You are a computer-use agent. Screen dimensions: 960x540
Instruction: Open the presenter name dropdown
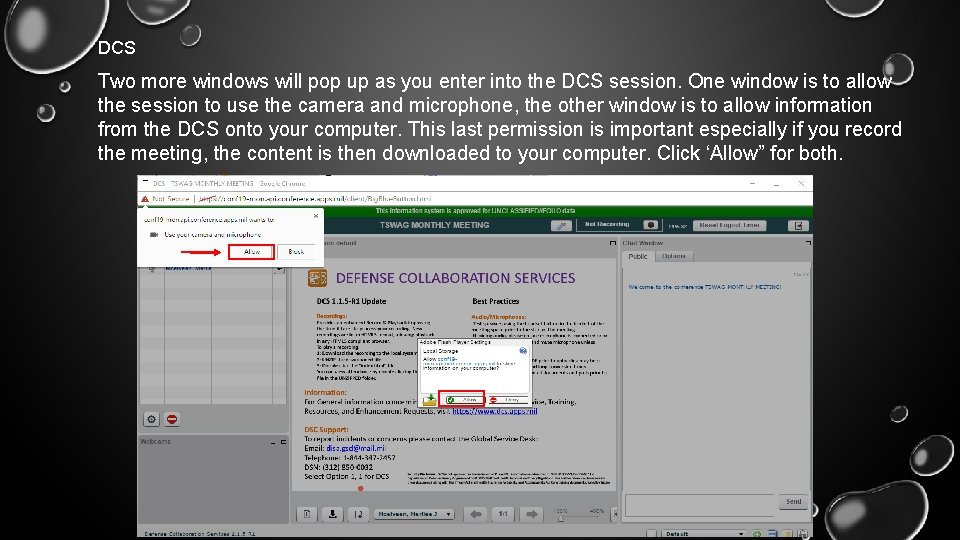coord(414,514)
